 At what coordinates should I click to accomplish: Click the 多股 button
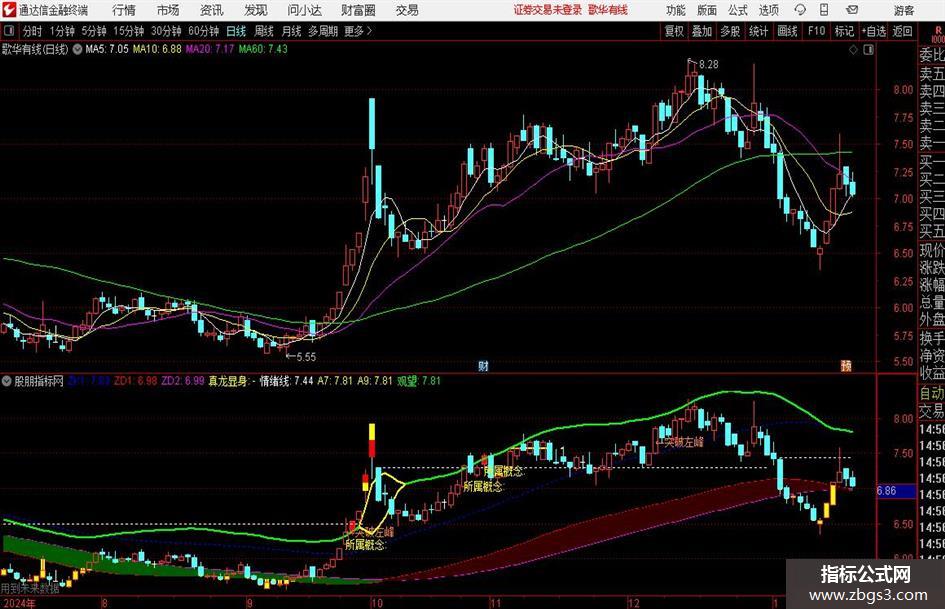[x=730, y=31]
